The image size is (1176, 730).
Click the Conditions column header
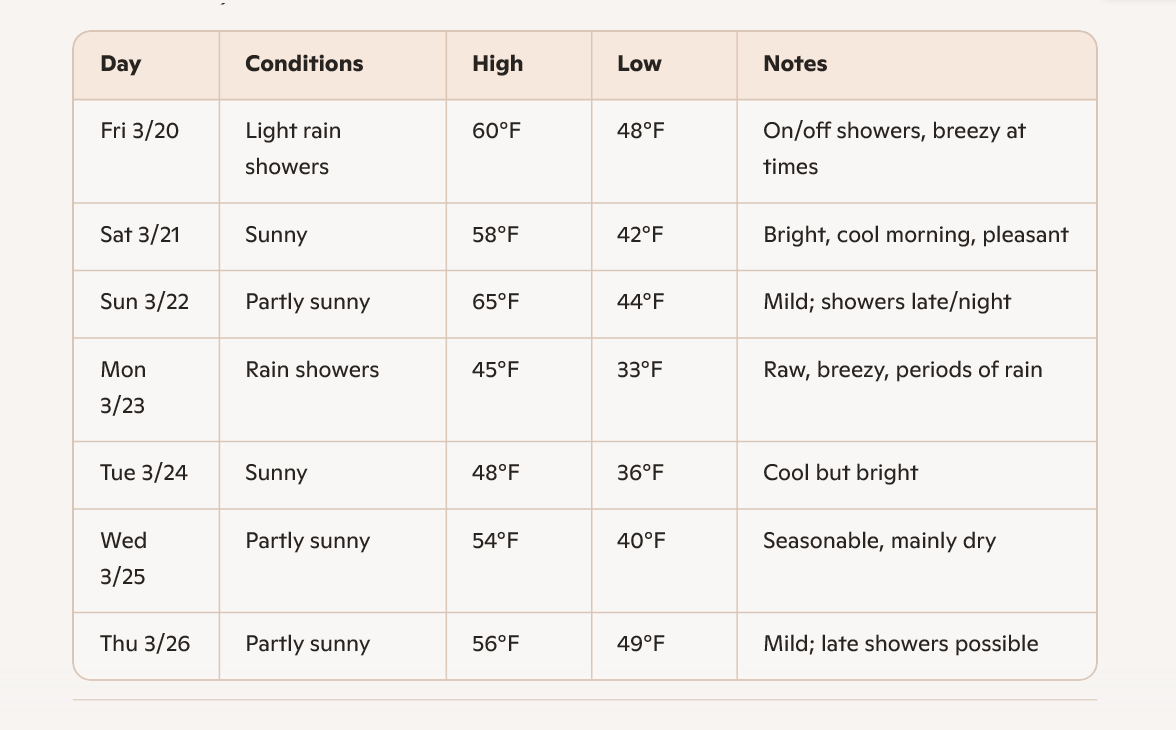coord(304,64)
